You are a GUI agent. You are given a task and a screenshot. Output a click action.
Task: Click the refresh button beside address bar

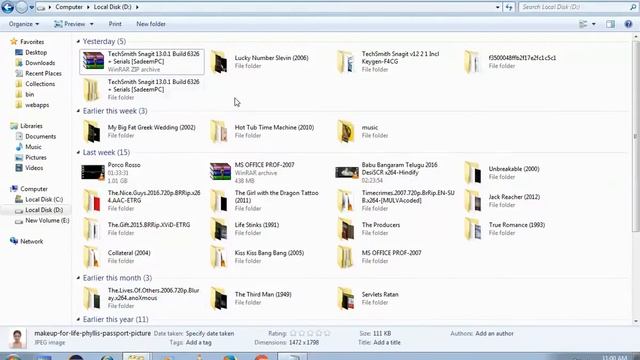(509, 7)
